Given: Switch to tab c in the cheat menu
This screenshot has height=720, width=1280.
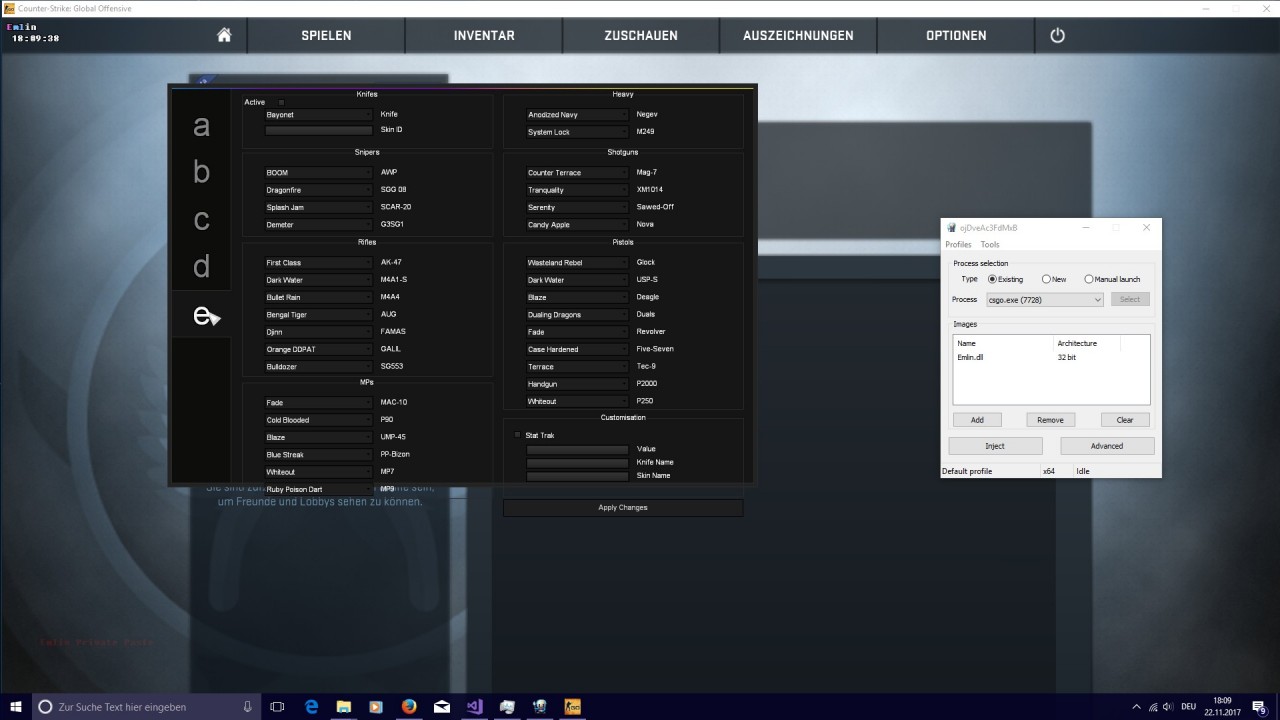Looking at the screenshot, I should click(x=201, y=219).
